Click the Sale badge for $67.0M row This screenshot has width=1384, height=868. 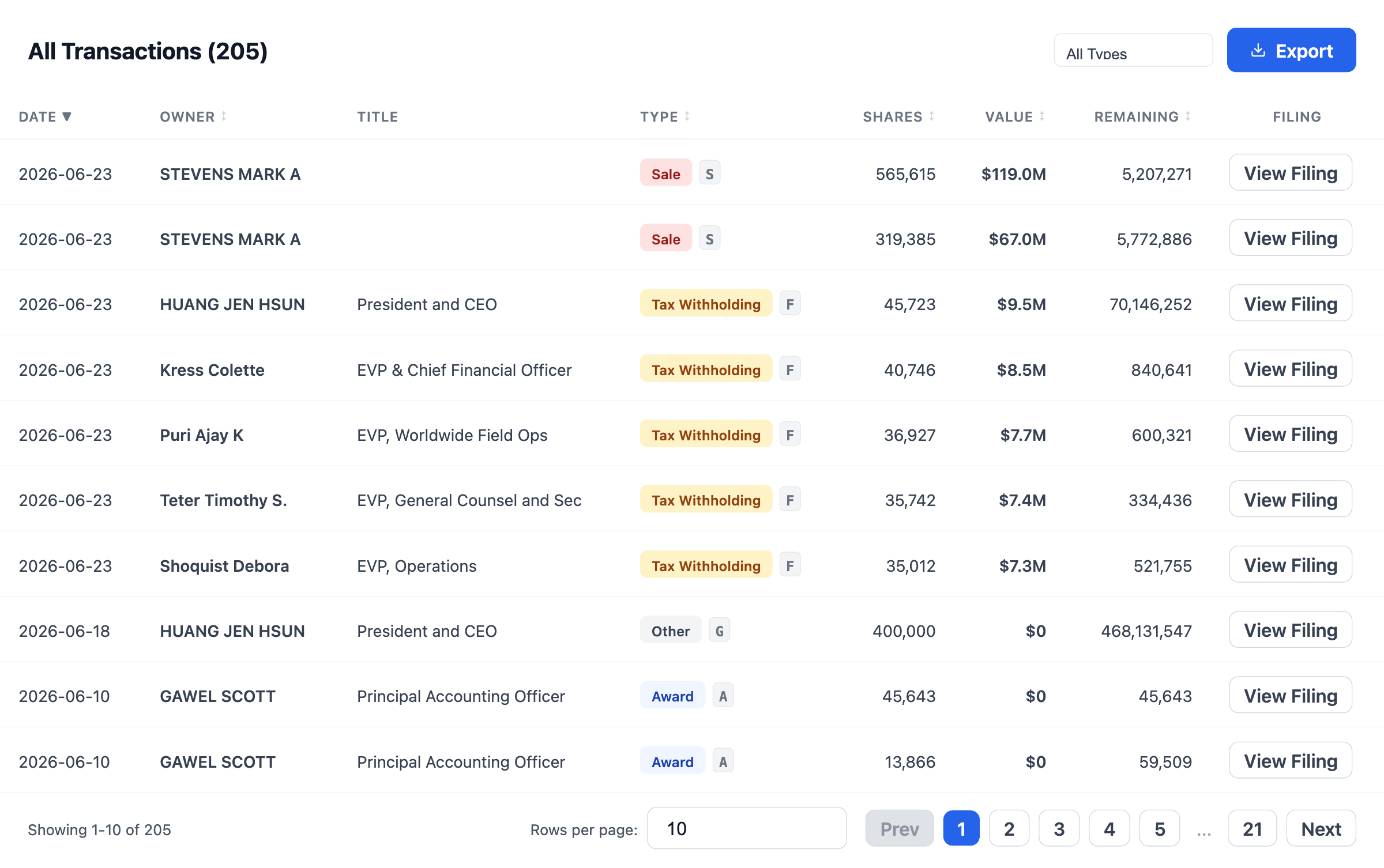[x=666, y=238]
